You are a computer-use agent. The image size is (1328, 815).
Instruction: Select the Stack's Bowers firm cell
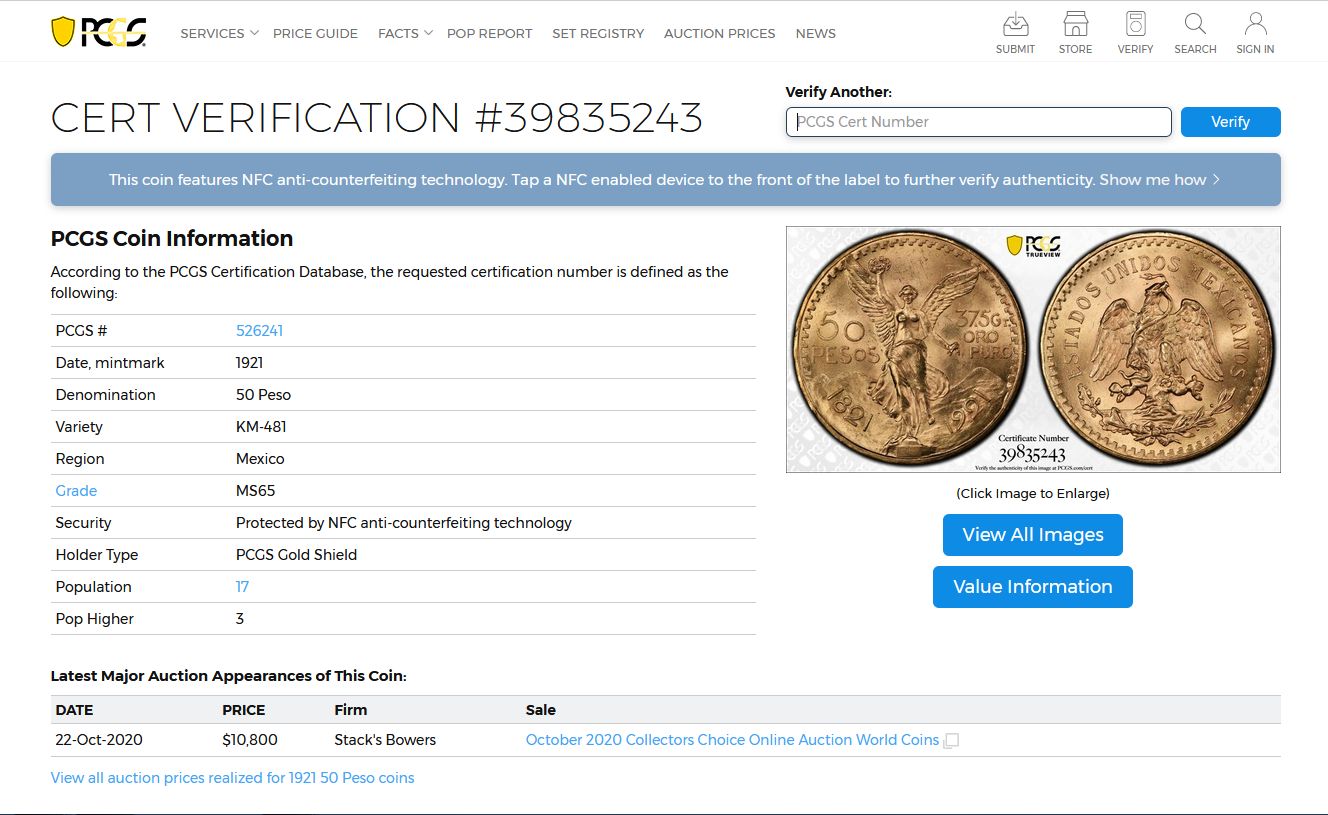(385, 740)
